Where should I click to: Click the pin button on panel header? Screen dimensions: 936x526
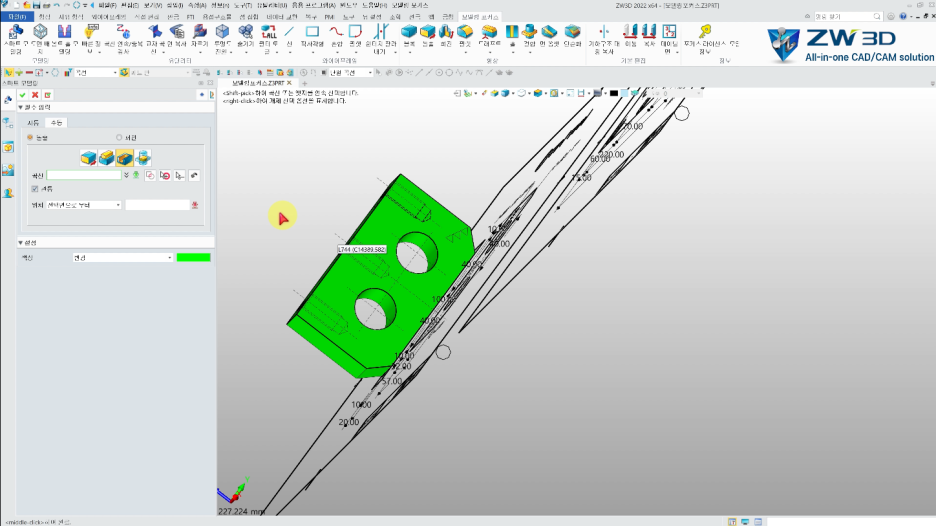tap(201, 83)
